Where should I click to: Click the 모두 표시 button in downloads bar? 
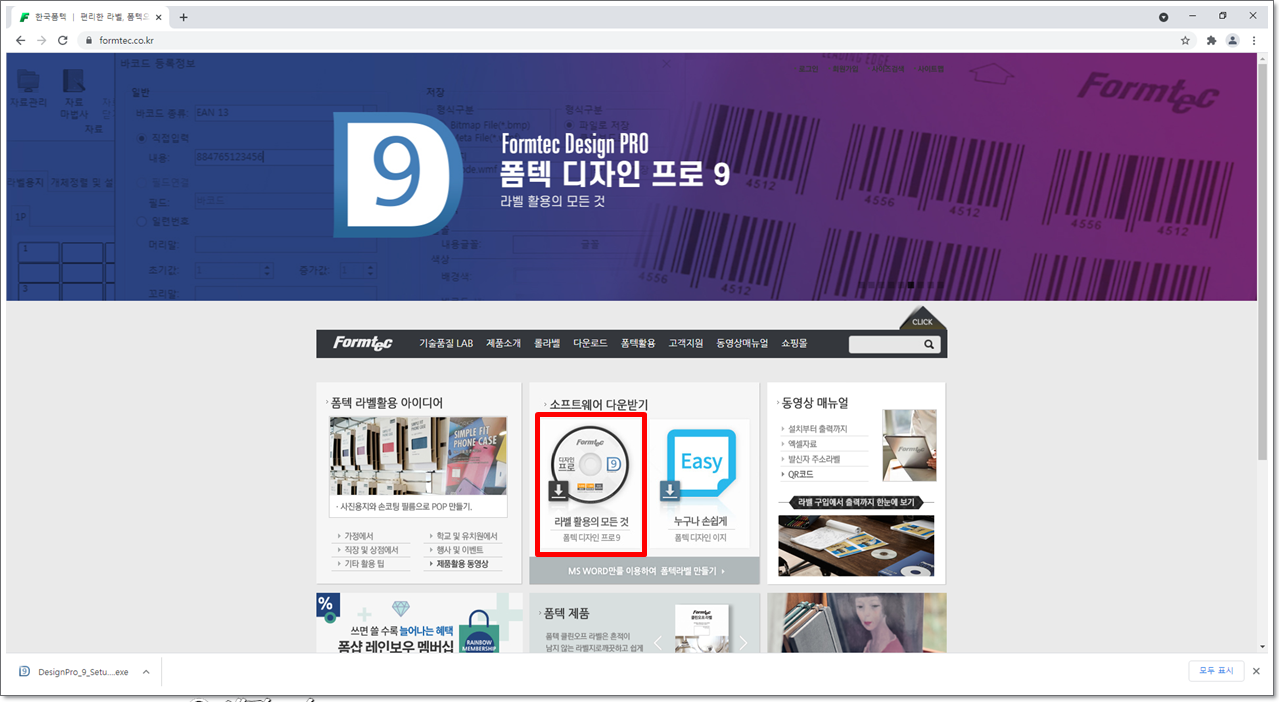[1216, 671]
